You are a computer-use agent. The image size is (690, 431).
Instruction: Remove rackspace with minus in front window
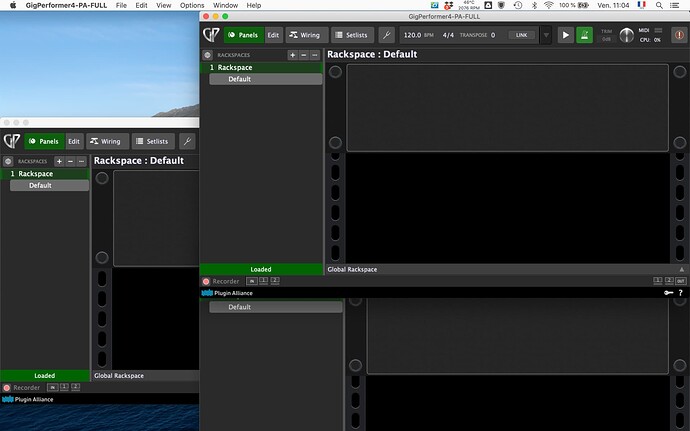(304, 55)
